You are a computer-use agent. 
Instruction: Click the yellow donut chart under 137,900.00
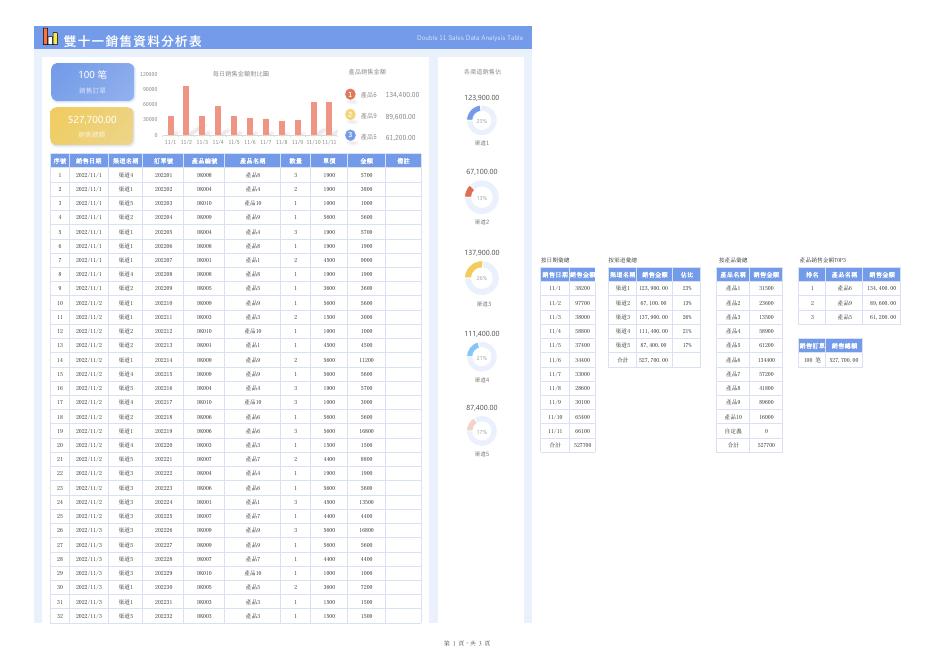point(481,278)
